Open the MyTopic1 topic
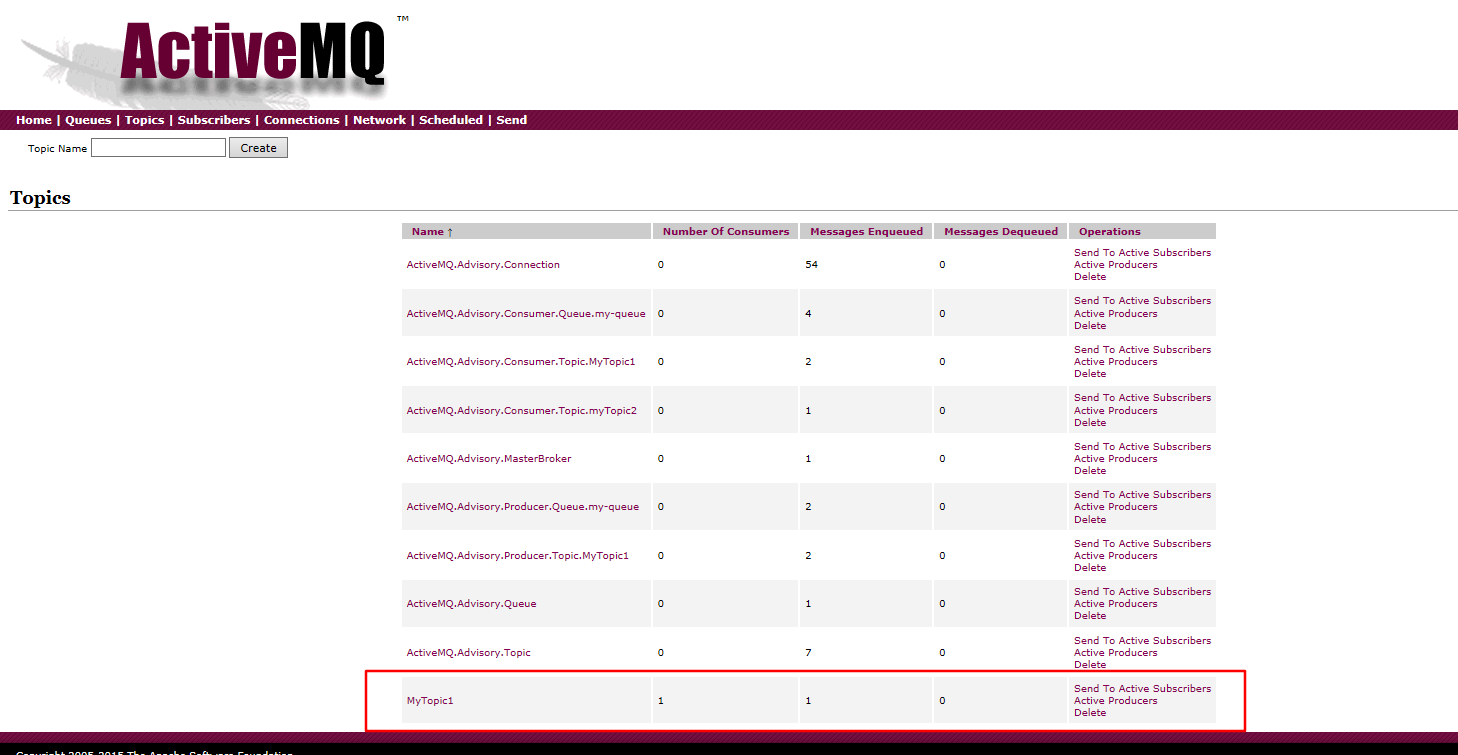 (430, 701)
